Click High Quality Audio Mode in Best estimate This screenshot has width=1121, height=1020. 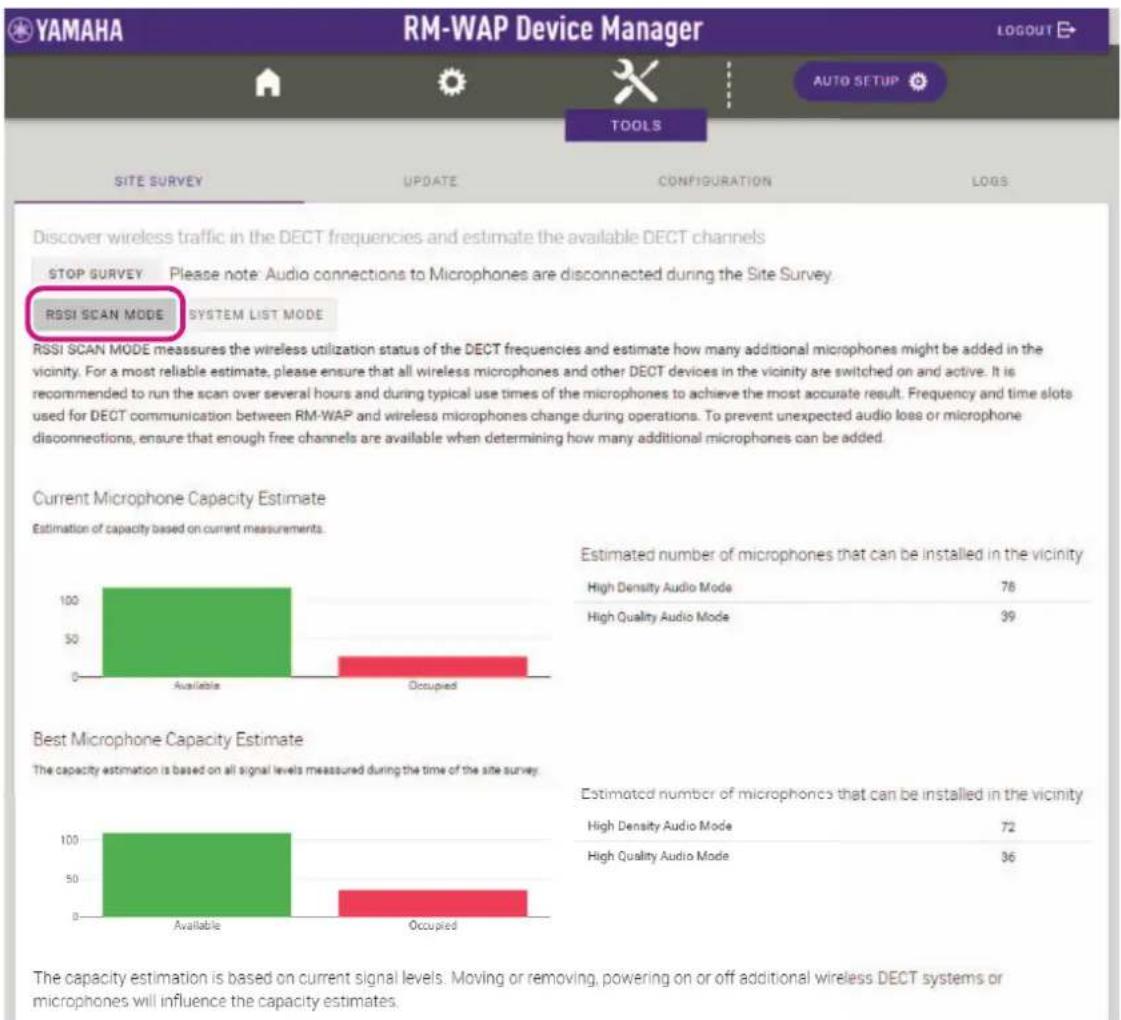pyautogui.click(x=658, y=856)
